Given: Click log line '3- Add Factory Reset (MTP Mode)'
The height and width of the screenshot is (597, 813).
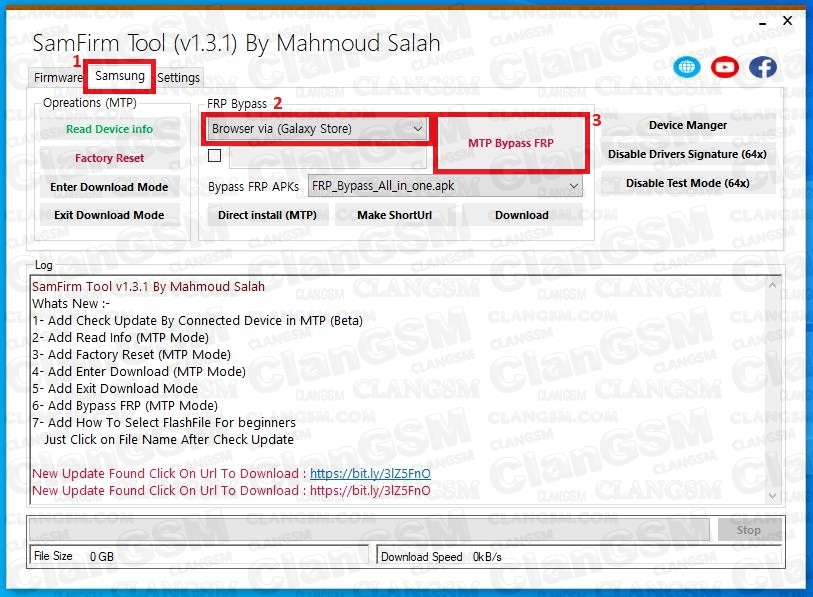Looking at the screenshot, I should pyautogui.click(x=132, y=355).
